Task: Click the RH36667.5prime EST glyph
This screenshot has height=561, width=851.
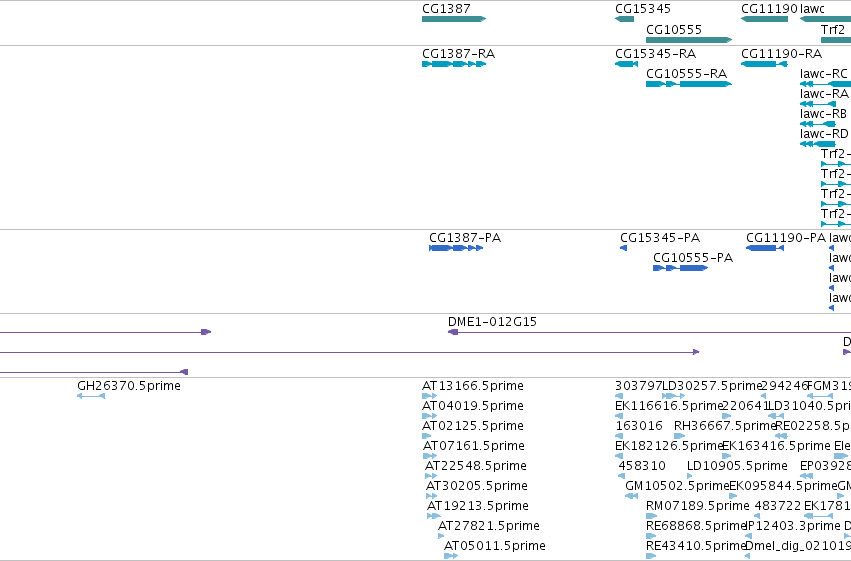Action: pyautogui.click(x=679, y=436)
